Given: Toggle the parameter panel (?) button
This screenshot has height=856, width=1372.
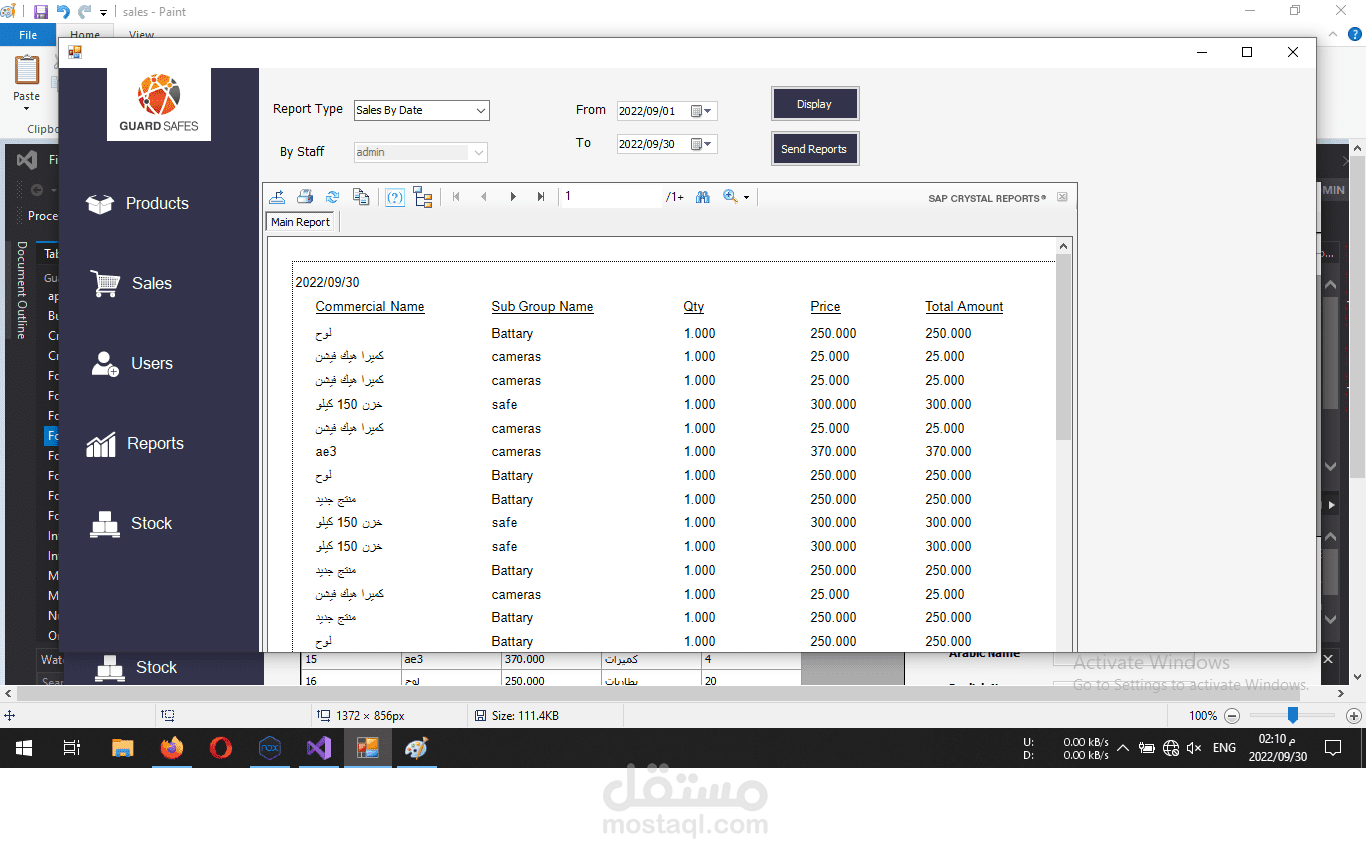Looking at the screenshot, I should [x=395, y=197].
